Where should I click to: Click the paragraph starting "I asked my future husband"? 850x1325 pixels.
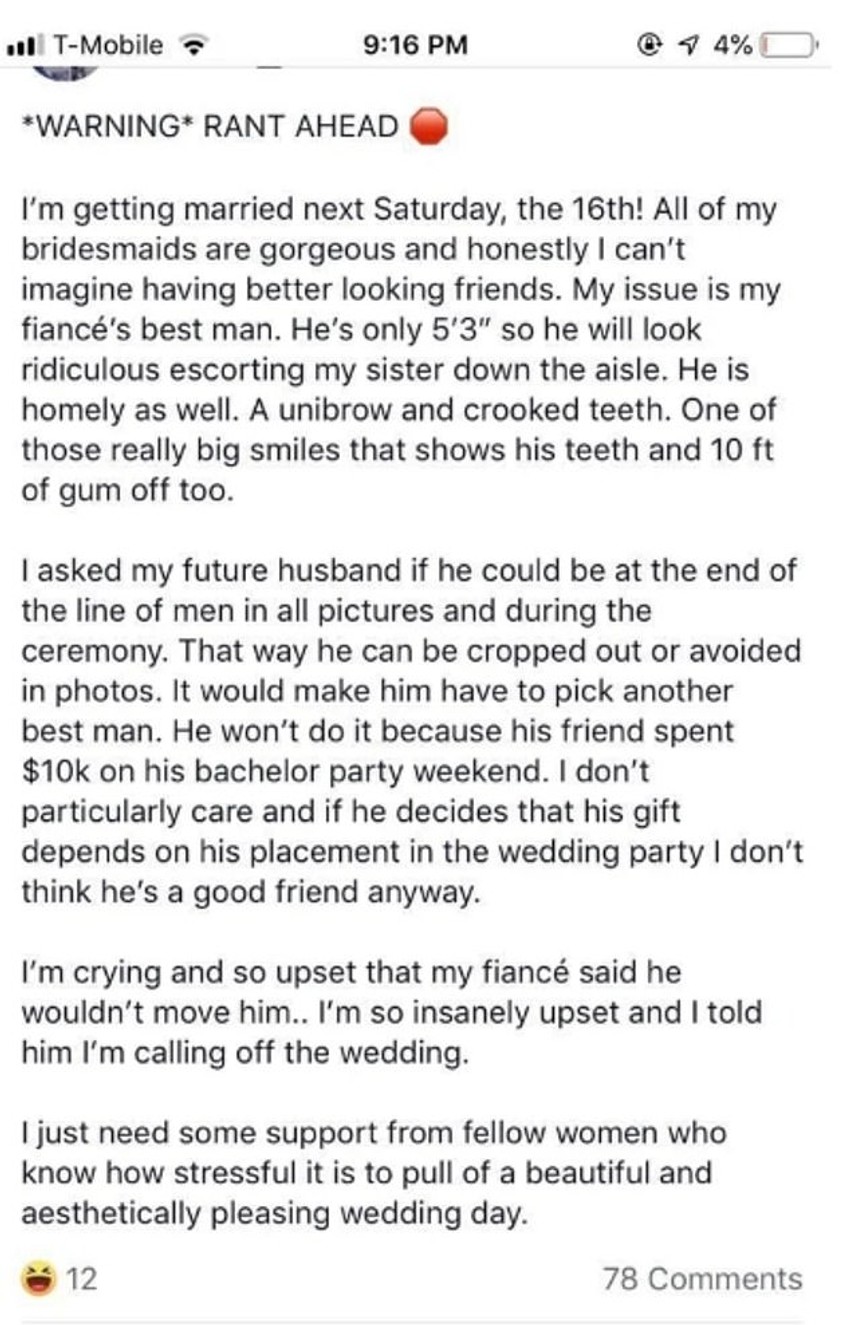pos(410,730)
